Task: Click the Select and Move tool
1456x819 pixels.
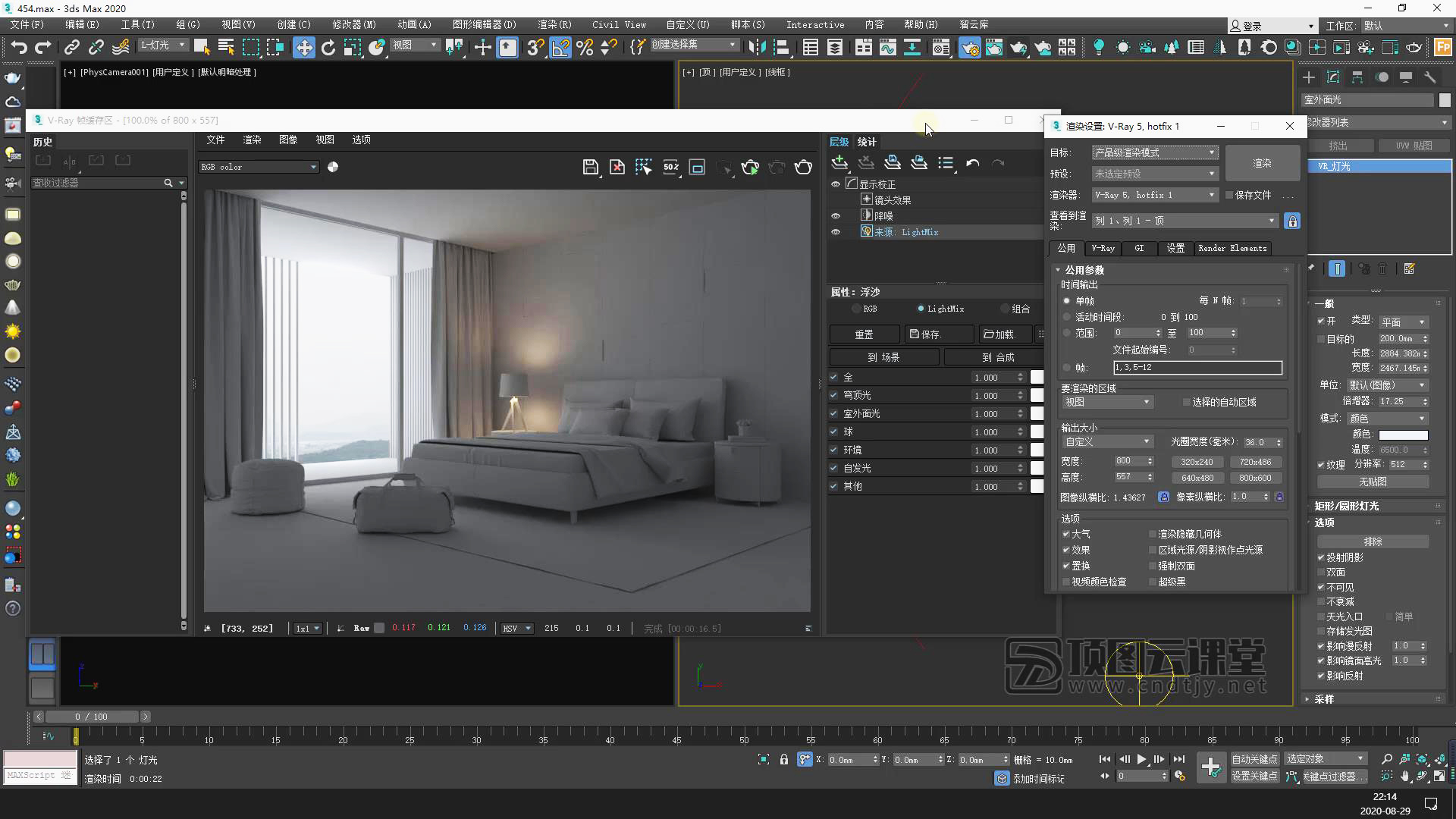Action: pyautogui.click(x=303, y=48)
